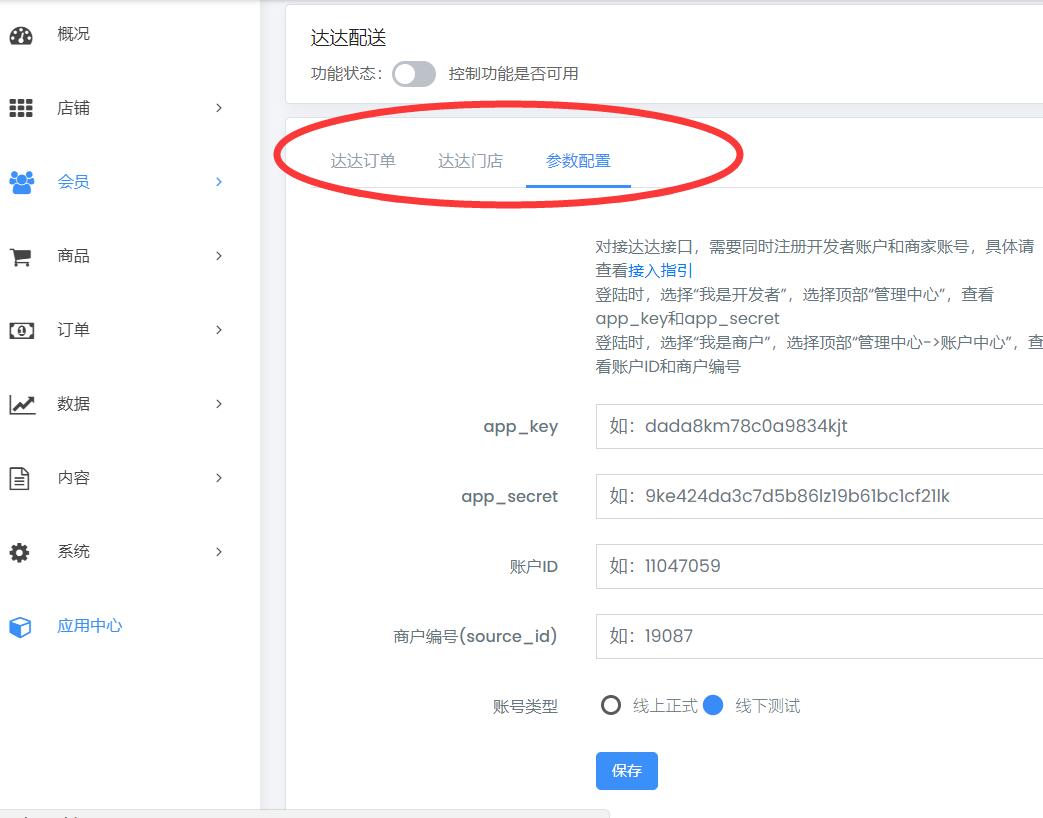Focus the 商户编号(source_id) input field
This screenshot has height=818, width=1043.
tap(820, 636)
